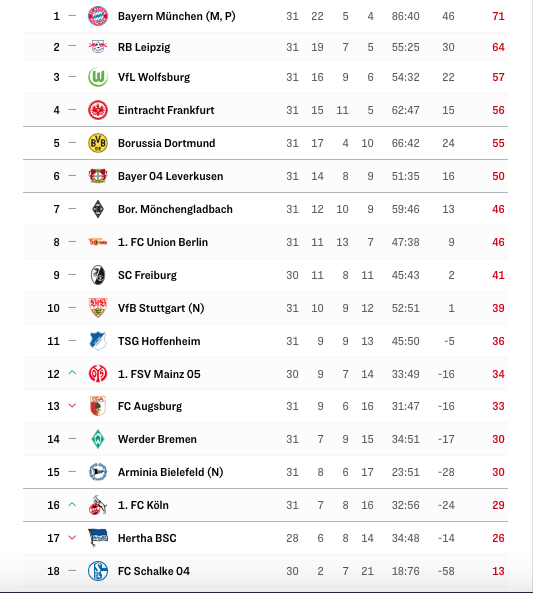Open the SC Freiburg team link
The height and width of the screenshot is (593, 533).
[x=147, y=275]
